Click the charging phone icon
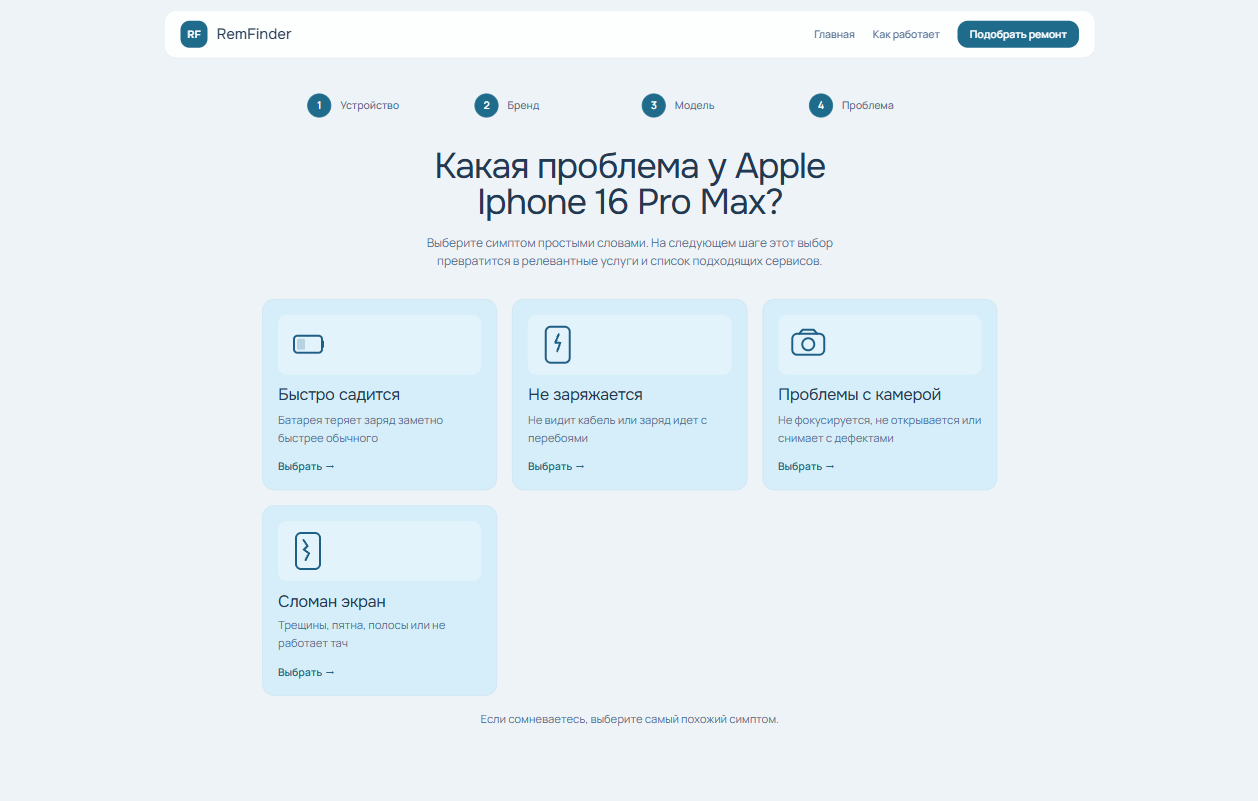This screenshot has width=1258, height=801. point(558,345)
